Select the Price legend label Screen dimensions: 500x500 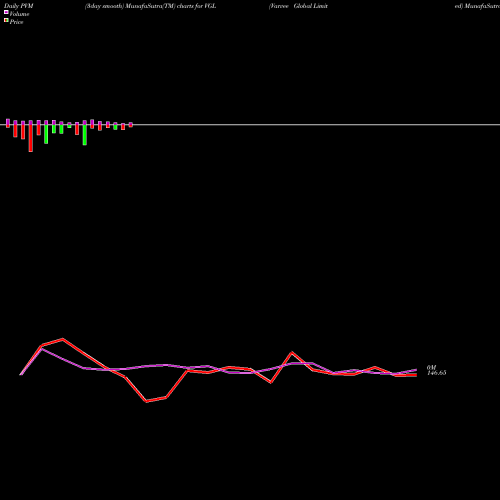16,22
